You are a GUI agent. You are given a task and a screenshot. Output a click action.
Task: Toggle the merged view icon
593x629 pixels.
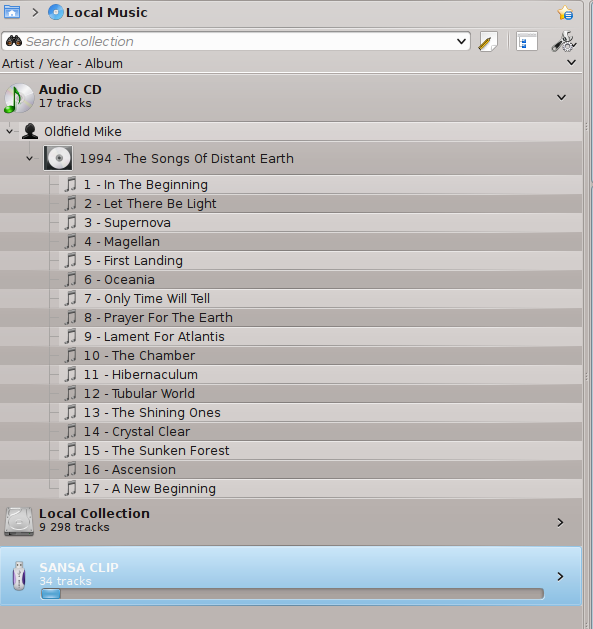(527, 41)
